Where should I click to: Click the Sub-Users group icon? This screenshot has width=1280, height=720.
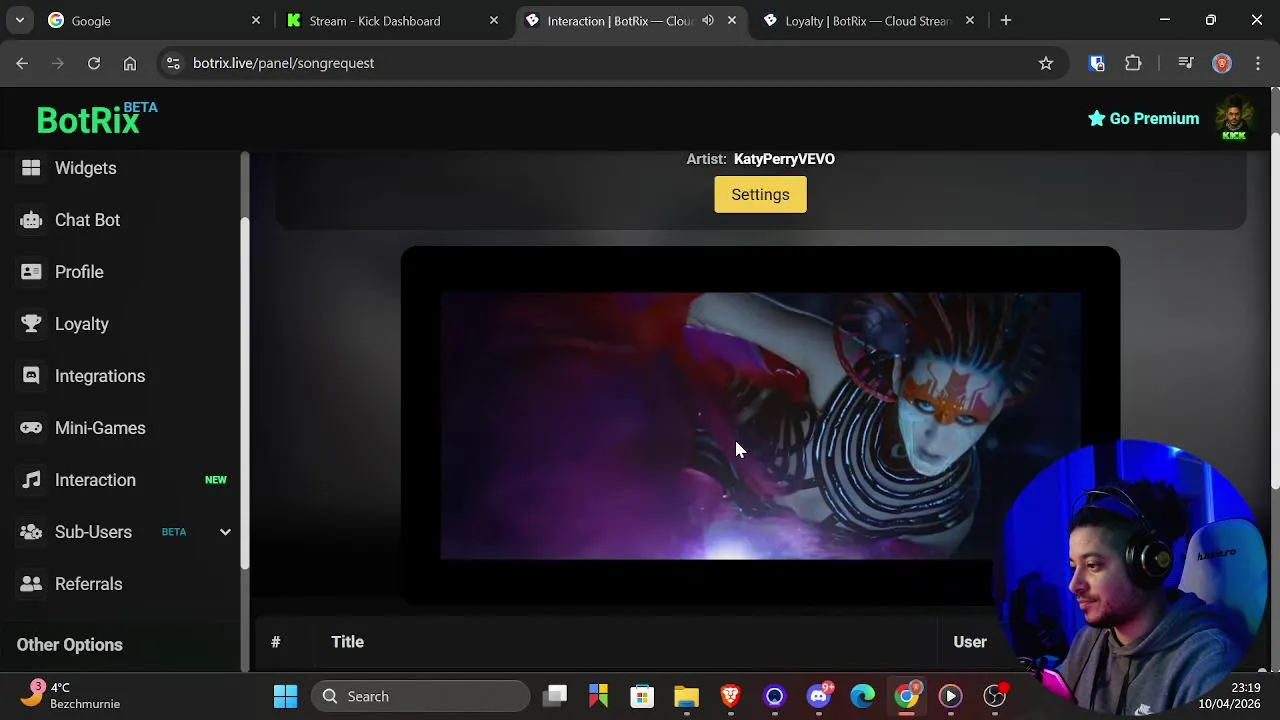[x=31, y=532]
